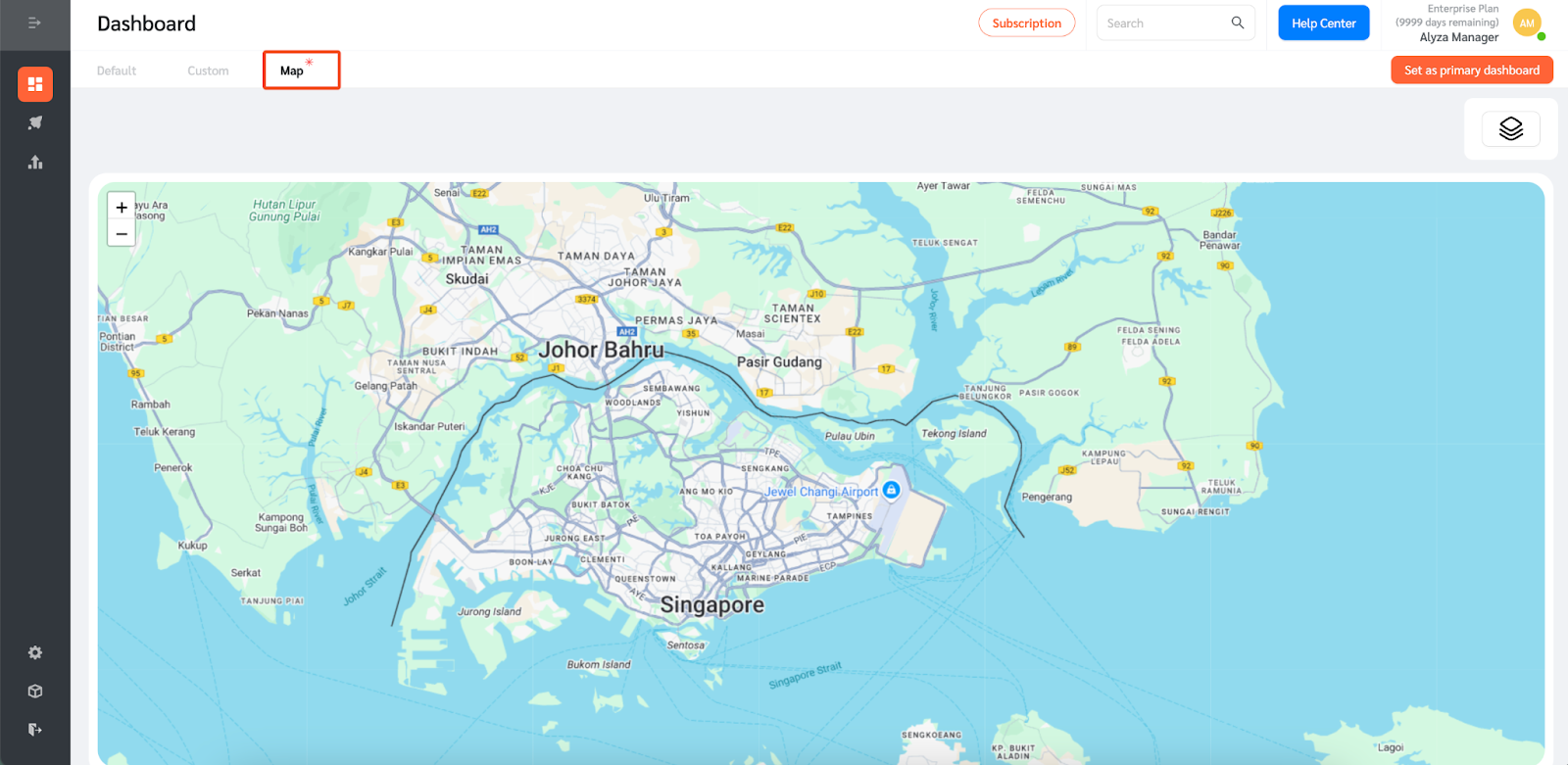
Task: Click Woodlands label on the map
Action: [x=632, y=403]
